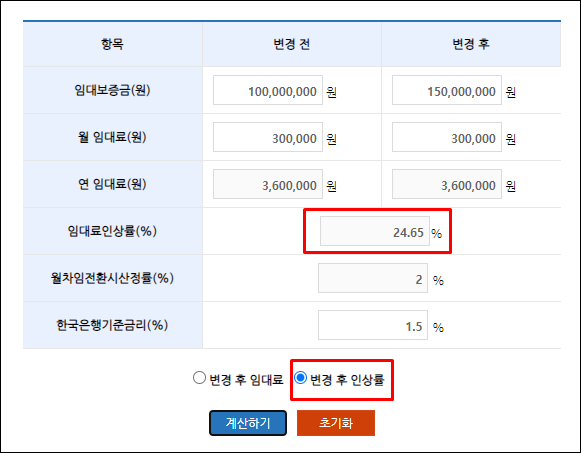Viewport: 581px width, 453px height.
Task: Edit the 변경 후 월 임대료 field
Action: tap(447, 137)
